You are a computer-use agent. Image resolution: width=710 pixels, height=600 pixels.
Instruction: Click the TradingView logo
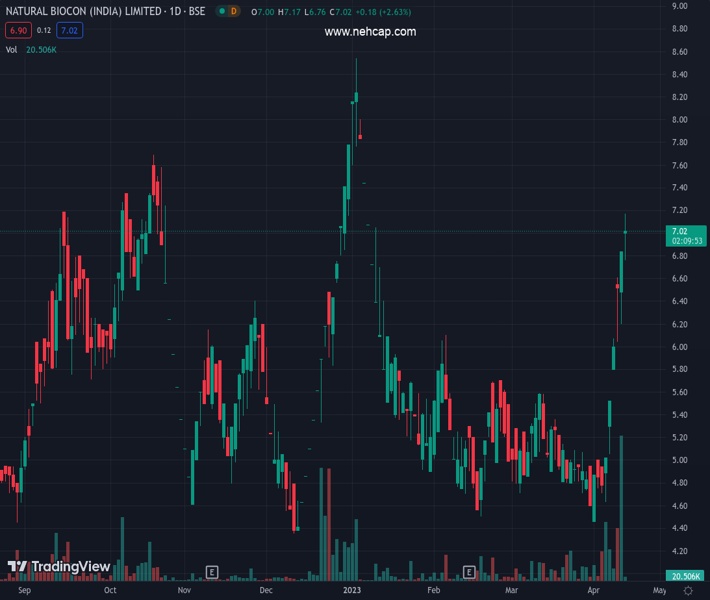coord(59,567)
